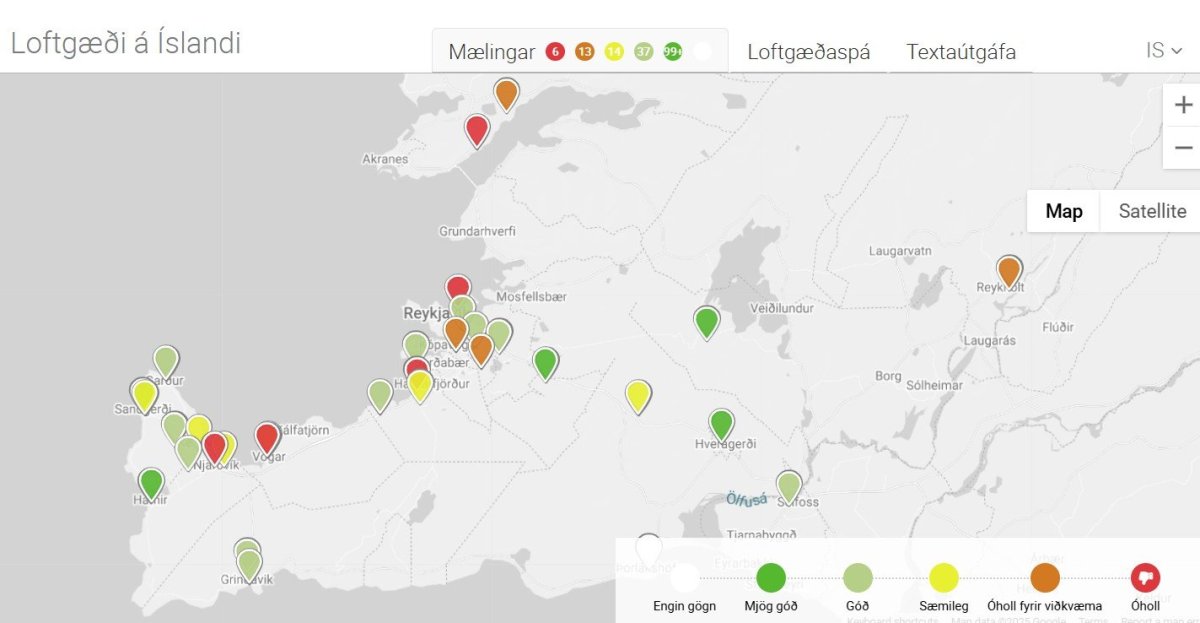The height and width of the screenshot is (623, 1200).
Task: Switch to the Loftgæðaspá tab
Action: [x=808, y=52]
